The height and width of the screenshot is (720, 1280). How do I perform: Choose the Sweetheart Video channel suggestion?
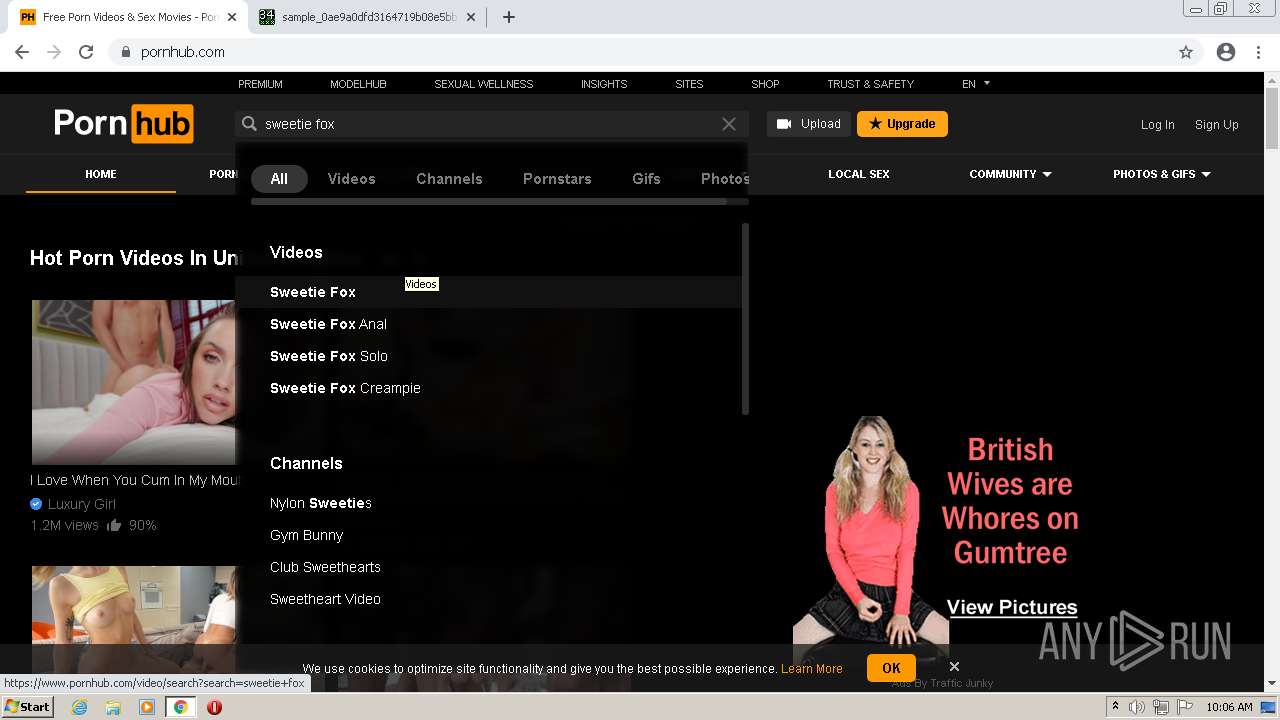click(x=325, y=599)
